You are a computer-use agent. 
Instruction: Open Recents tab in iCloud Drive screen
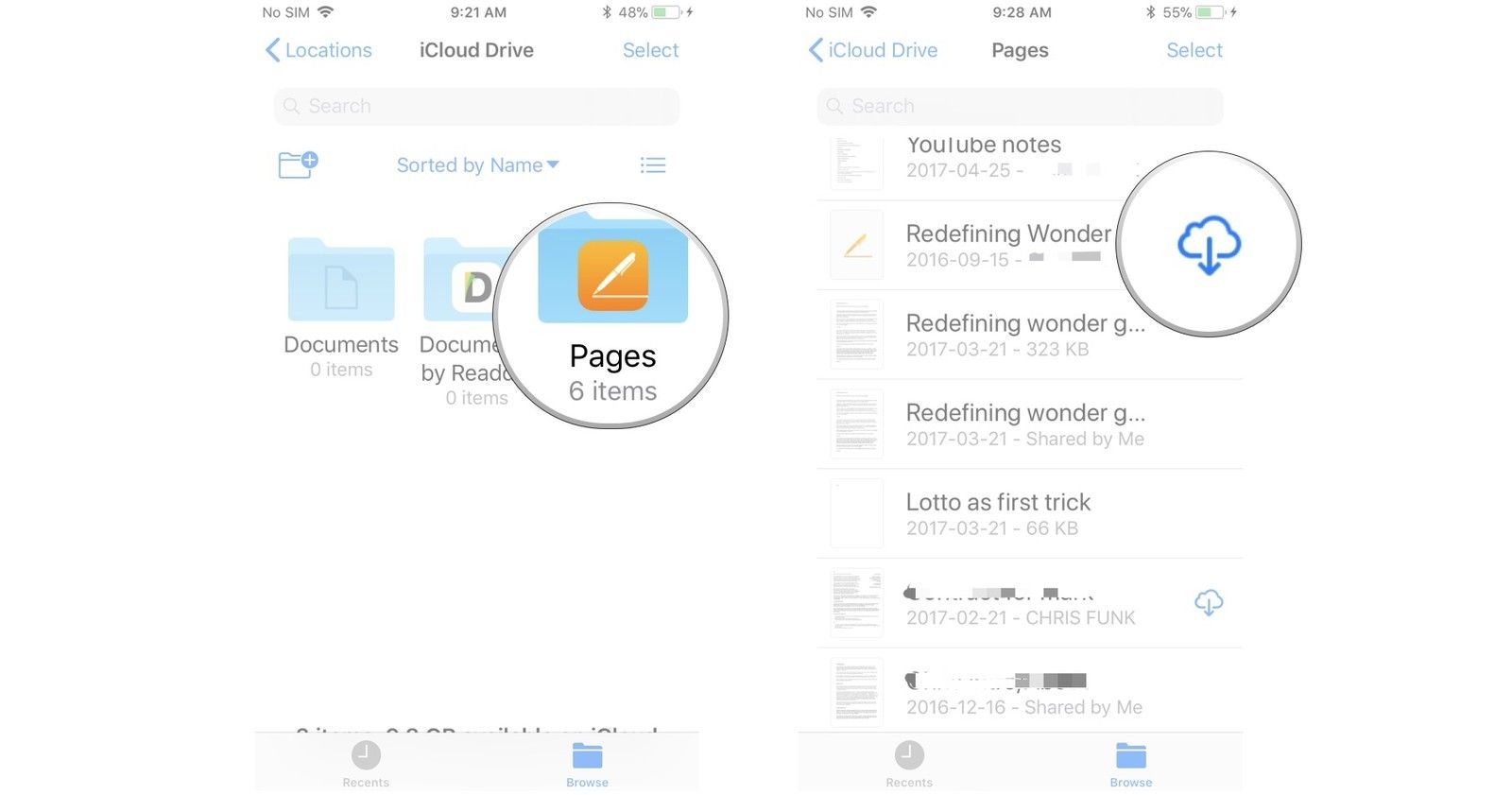pos(366,764)
